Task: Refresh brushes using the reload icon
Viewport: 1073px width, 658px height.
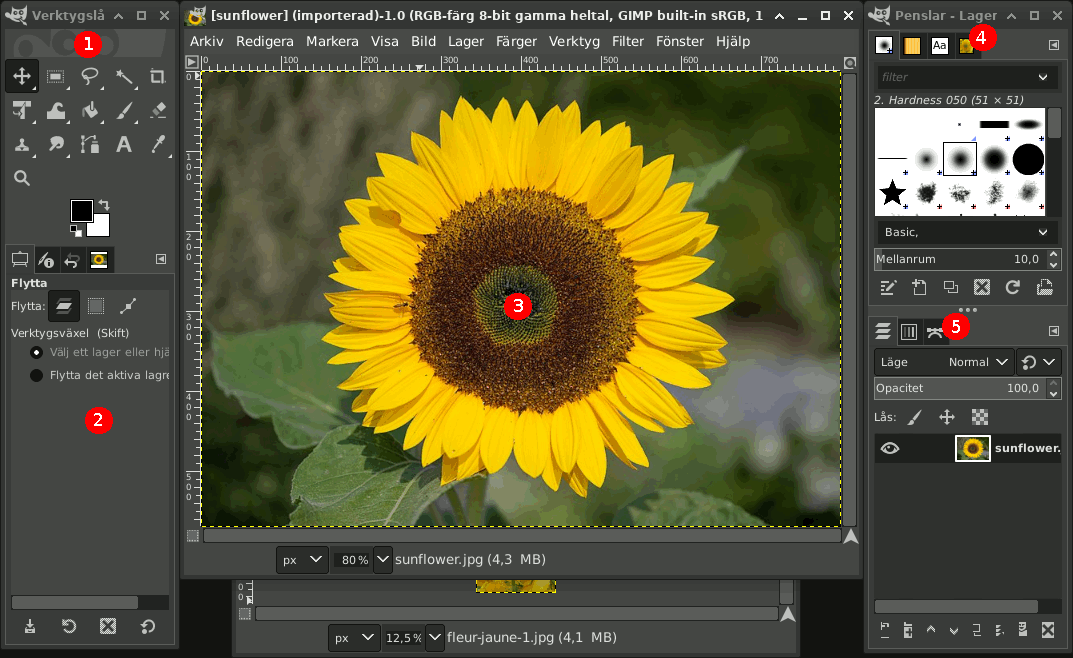Action: tap(1012, 287)
